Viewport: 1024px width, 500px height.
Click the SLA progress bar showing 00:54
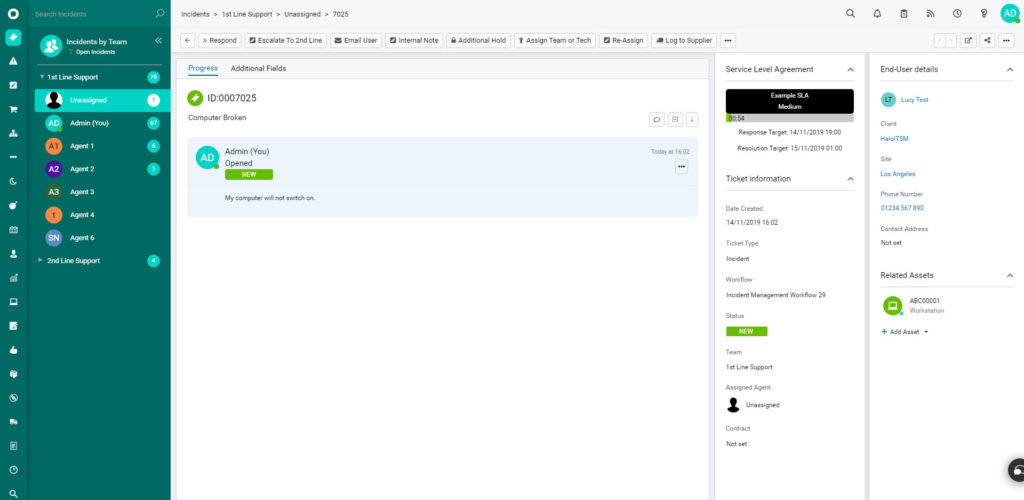point(790,118)
